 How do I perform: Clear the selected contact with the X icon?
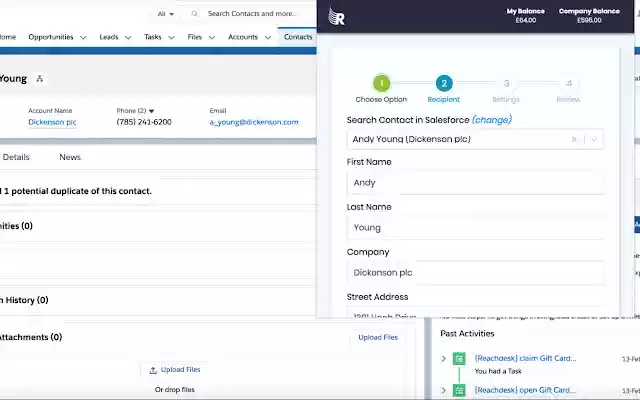[x=574, y=139]
